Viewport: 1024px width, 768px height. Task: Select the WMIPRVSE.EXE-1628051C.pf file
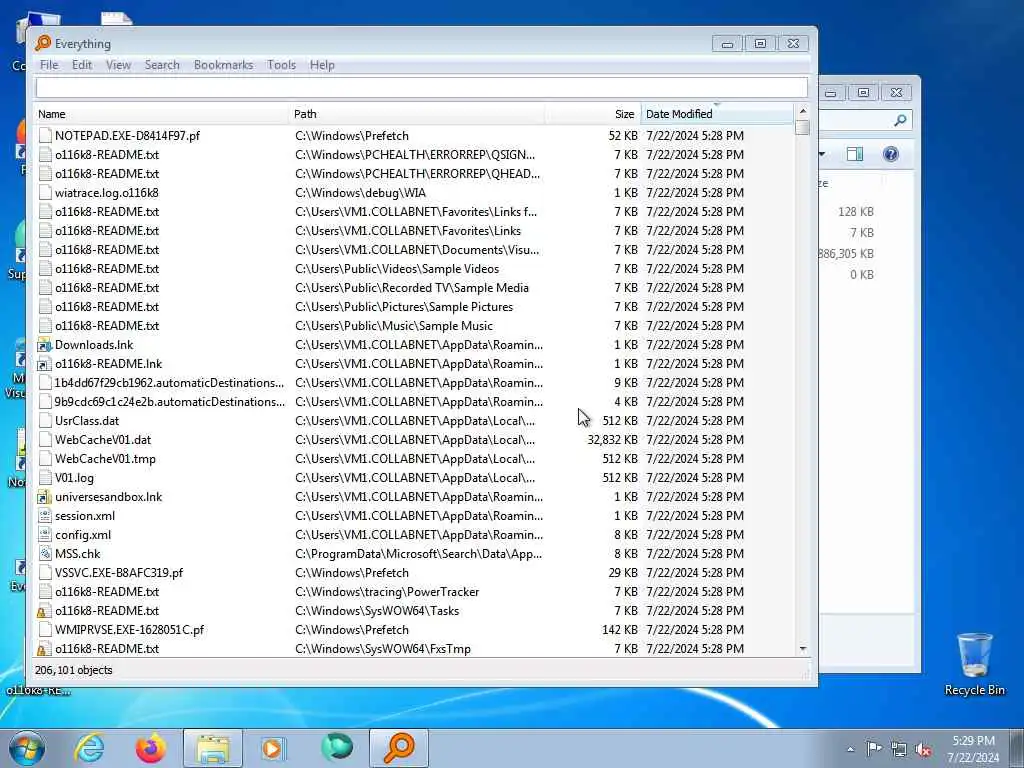[x=129, y=630]
